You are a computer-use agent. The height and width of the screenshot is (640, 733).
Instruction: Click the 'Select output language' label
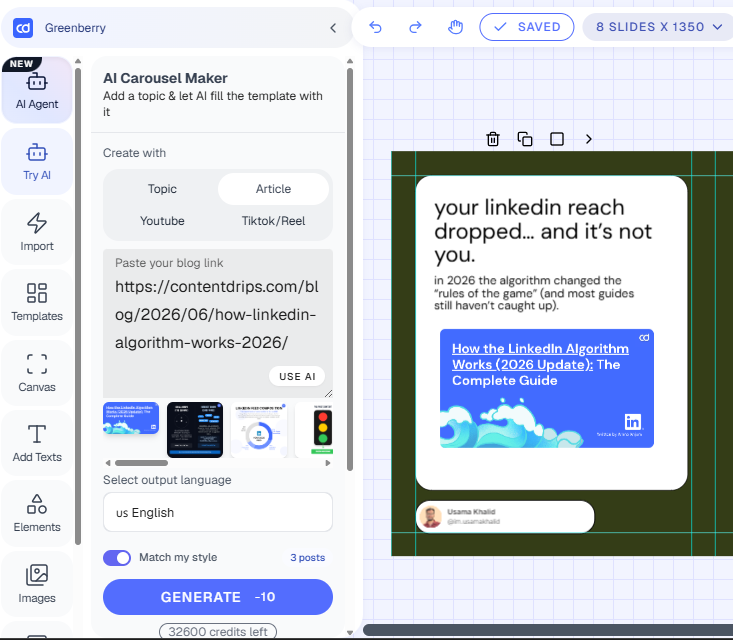coord(167,480)
